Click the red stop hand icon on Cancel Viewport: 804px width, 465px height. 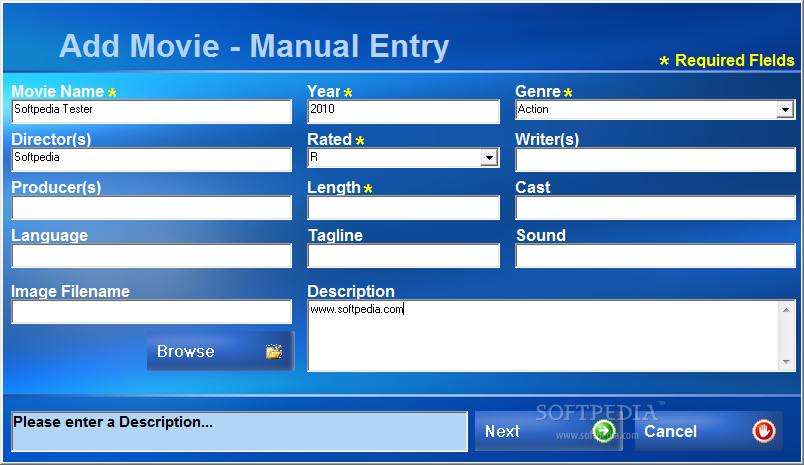tap(763, 431)
